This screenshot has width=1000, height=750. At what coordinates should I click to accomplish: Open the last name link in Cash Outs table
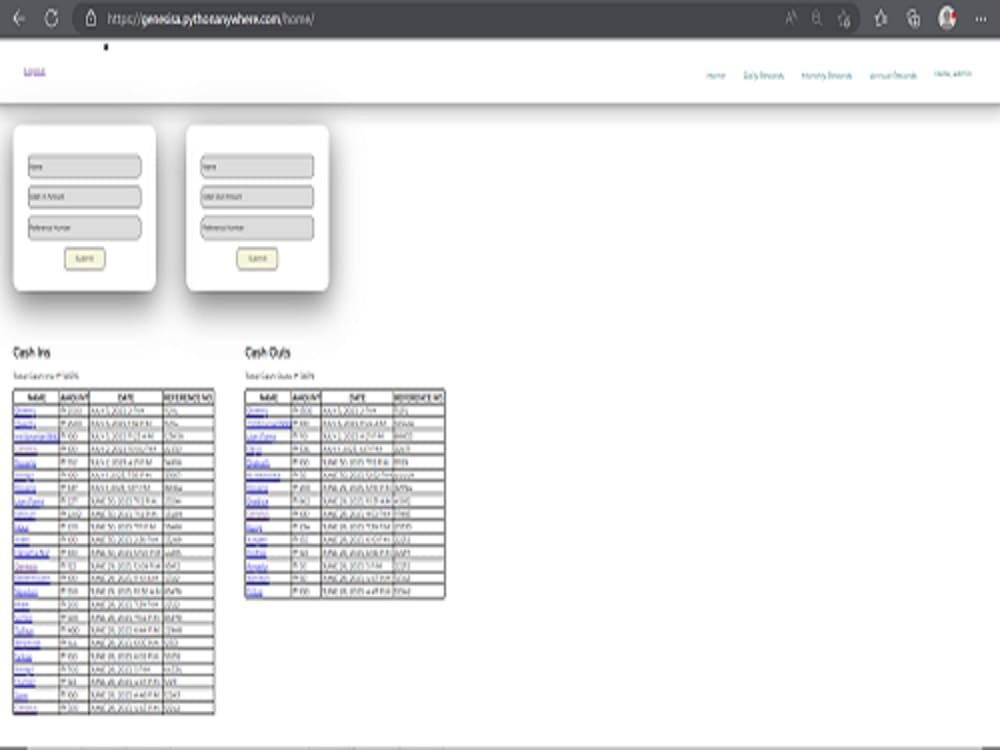(x=254, y=592)
